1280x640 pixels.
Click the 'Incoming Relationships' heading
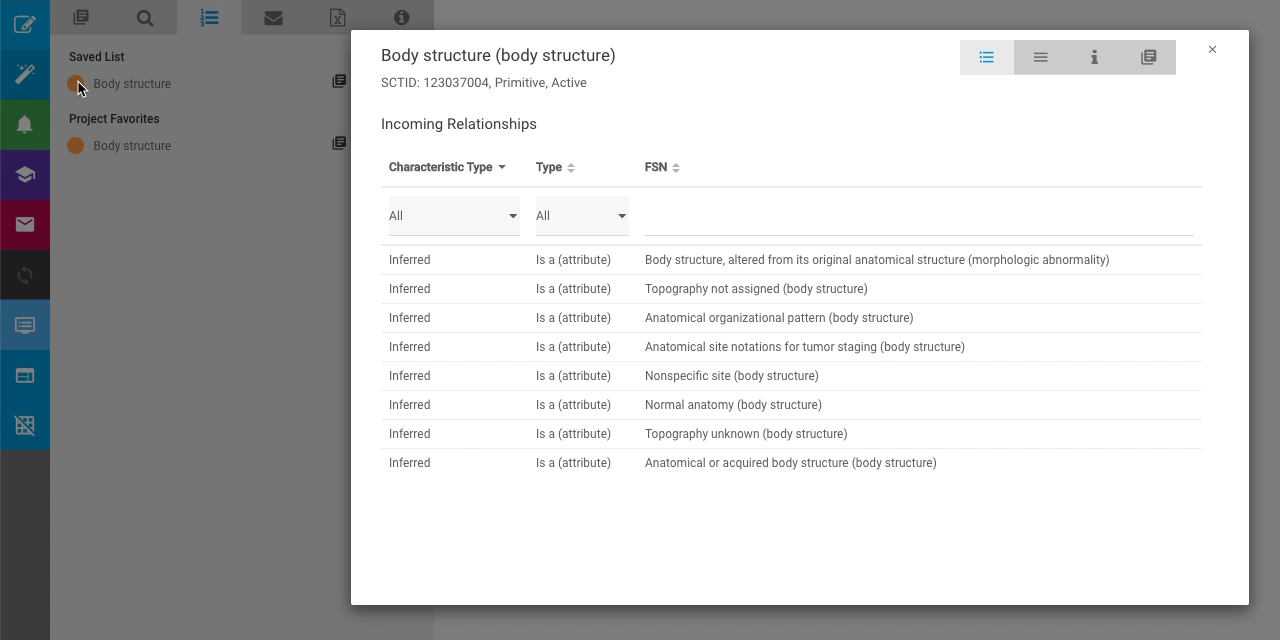pyautogui.click(x=459, y=124)
